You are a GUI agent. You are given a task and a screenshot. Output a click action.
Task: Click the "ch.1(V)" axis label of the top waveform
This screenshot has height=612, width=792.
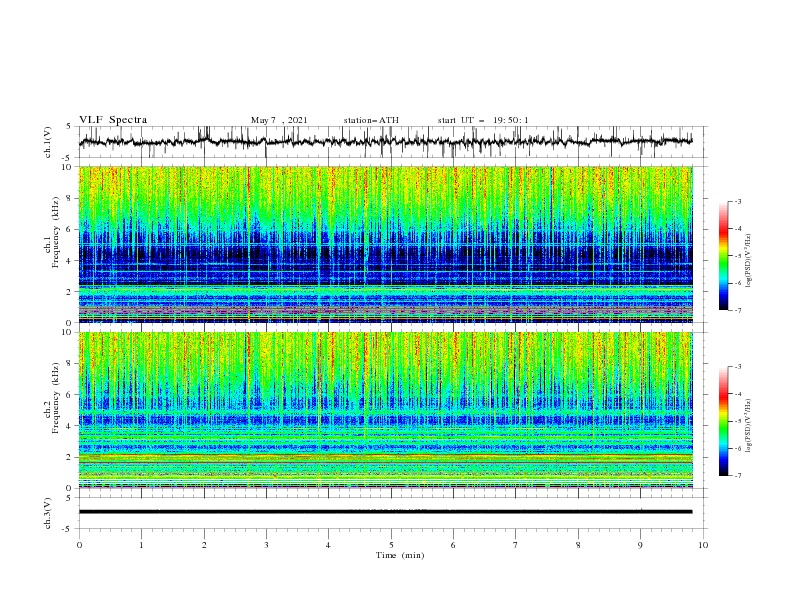[48, 142]
